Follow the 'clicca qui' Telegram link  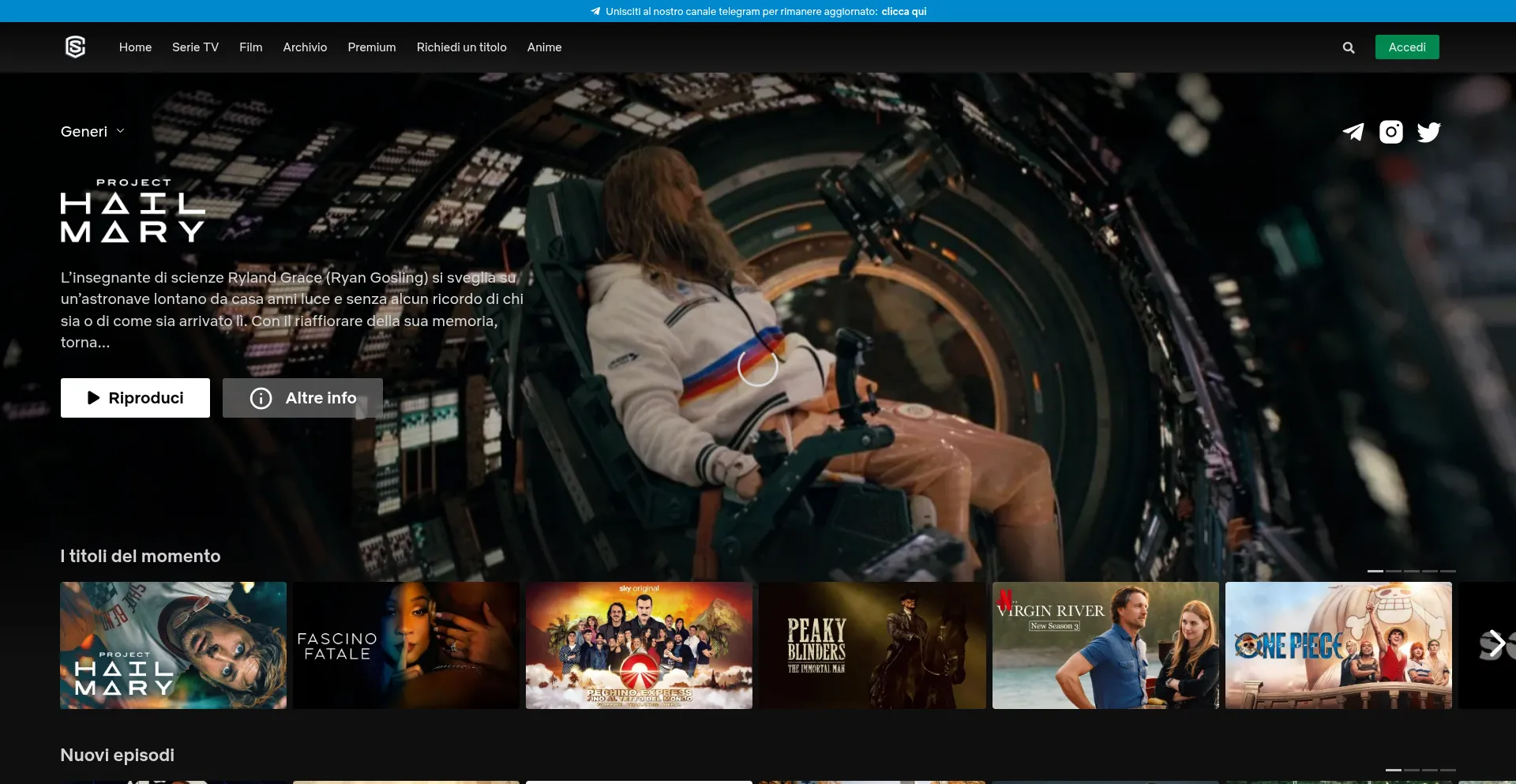click(x=904, y=11)
